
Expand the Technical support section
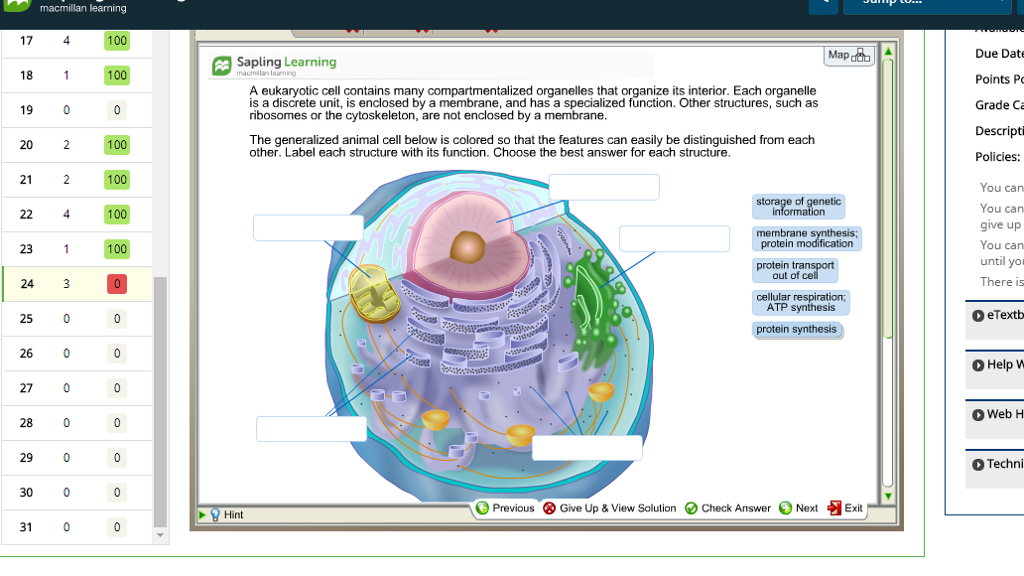click(992, 466)
